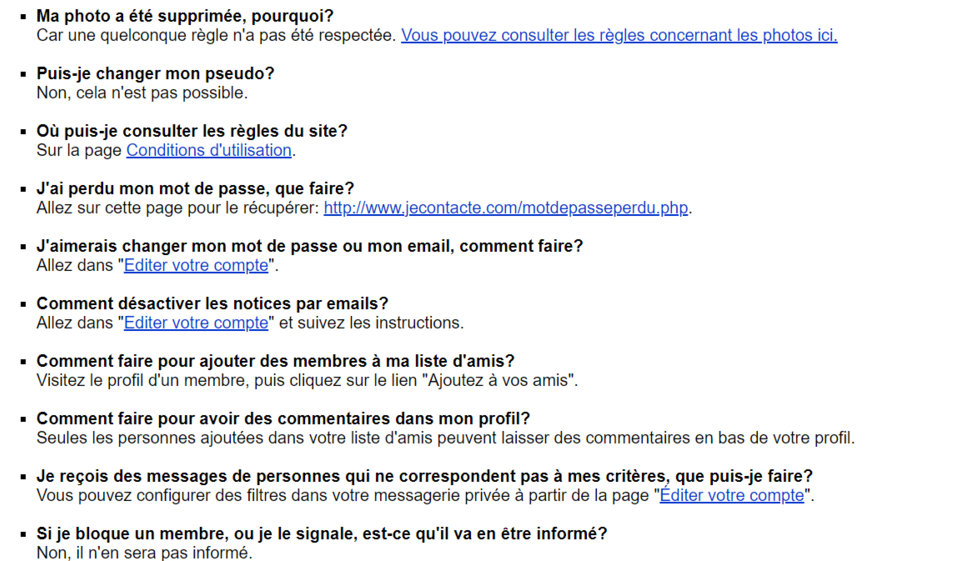Open the Conditions d'utilisation link
Screen dimensions: 960x561
coord(209,150)
